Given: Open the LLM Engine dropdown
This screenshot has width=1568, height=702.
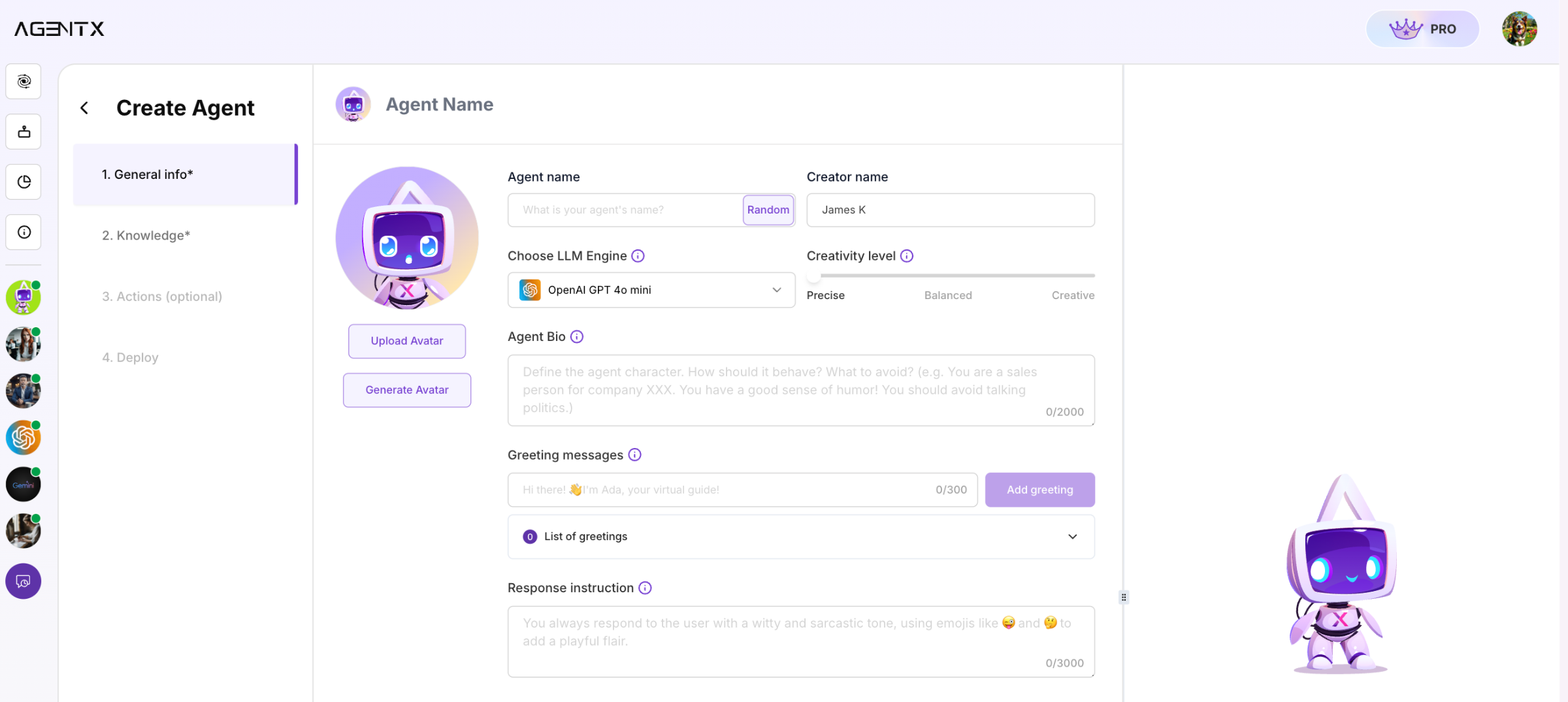Looking at the screenshot, I should pos(651,290).
